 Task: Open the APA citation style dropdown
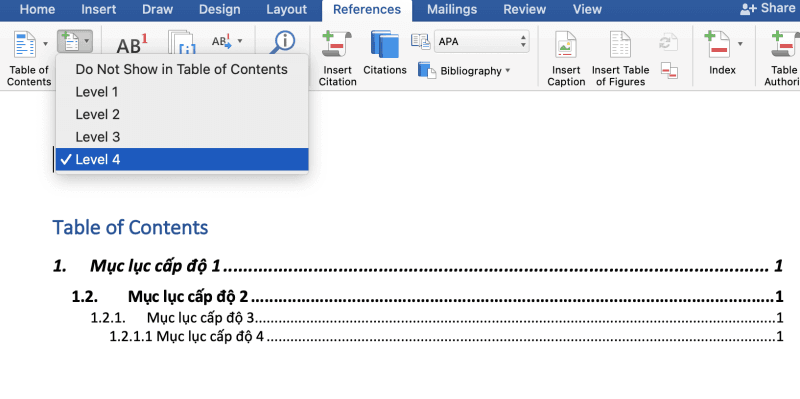pos(482,41)
